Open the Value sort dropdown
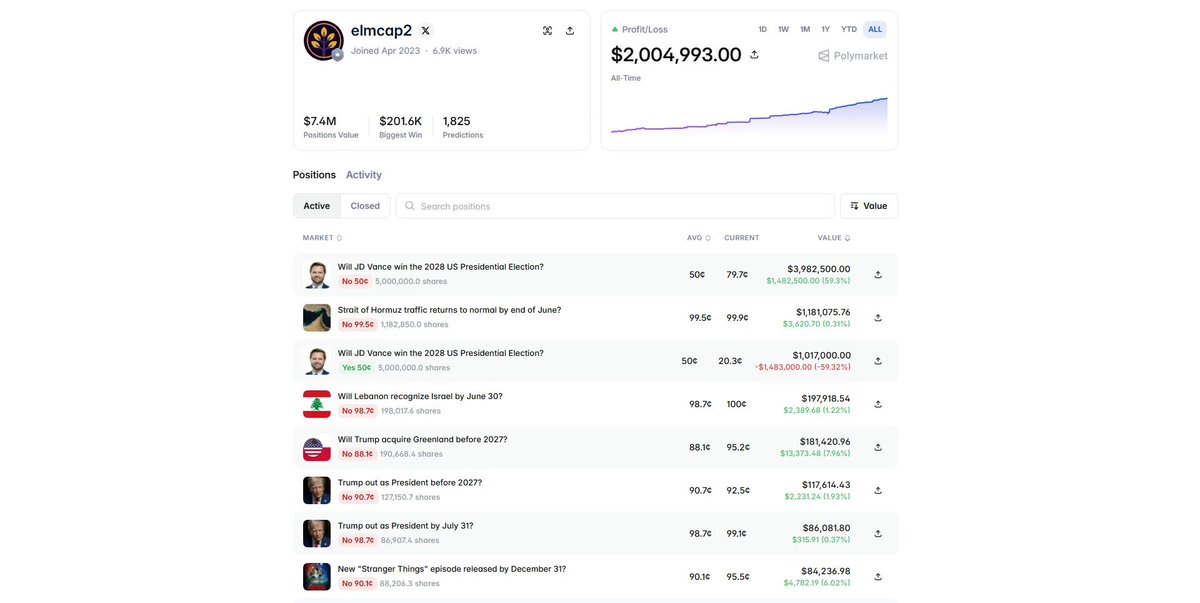 pyautogui.click(x=869, y=206)
